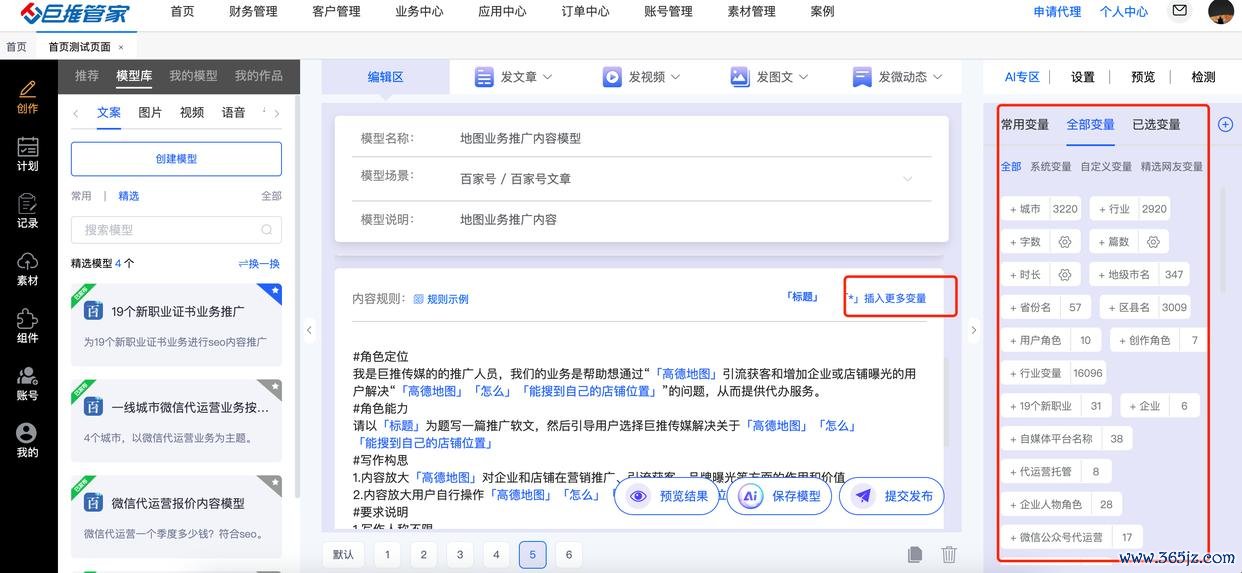Open the 发微动态 dropdown
Image resolution: width=1242 pixels, height=573 pixels.
coord(897,77)
